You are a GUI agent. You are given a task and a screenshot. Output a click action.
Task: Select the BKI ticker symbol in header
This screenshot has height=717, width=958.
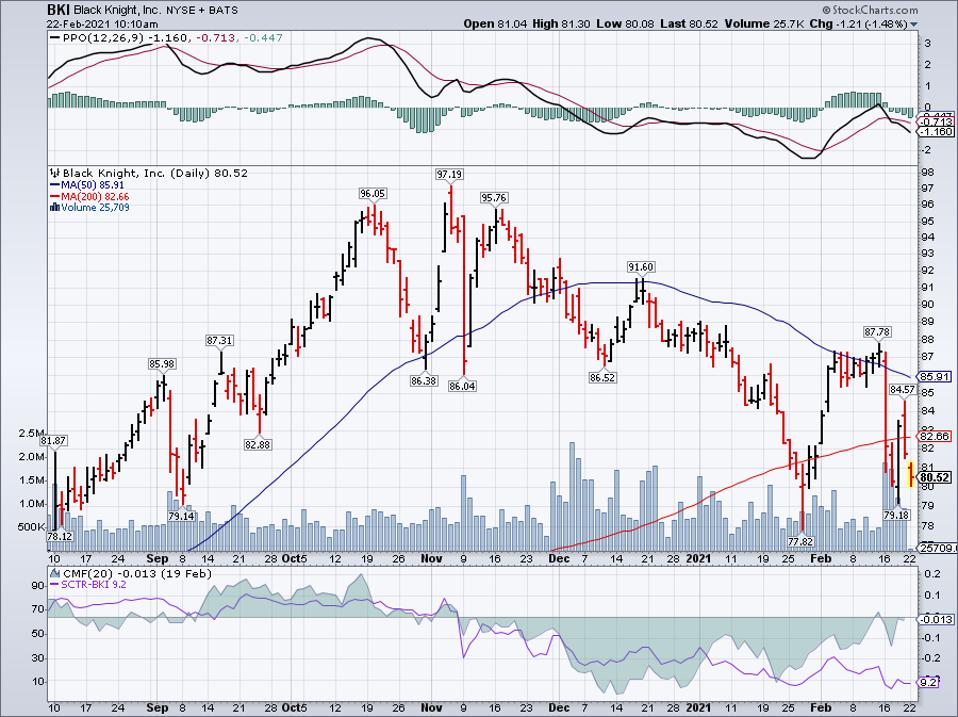coord(57,10)
